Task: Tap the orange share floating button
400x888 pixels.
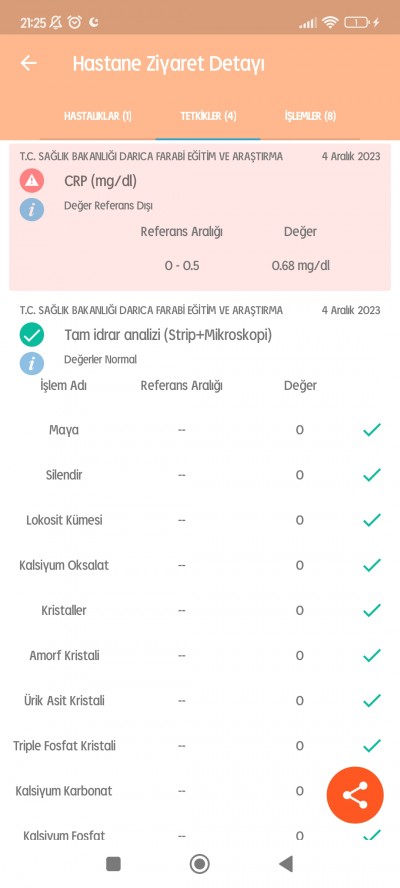Action: click(355, 795)
